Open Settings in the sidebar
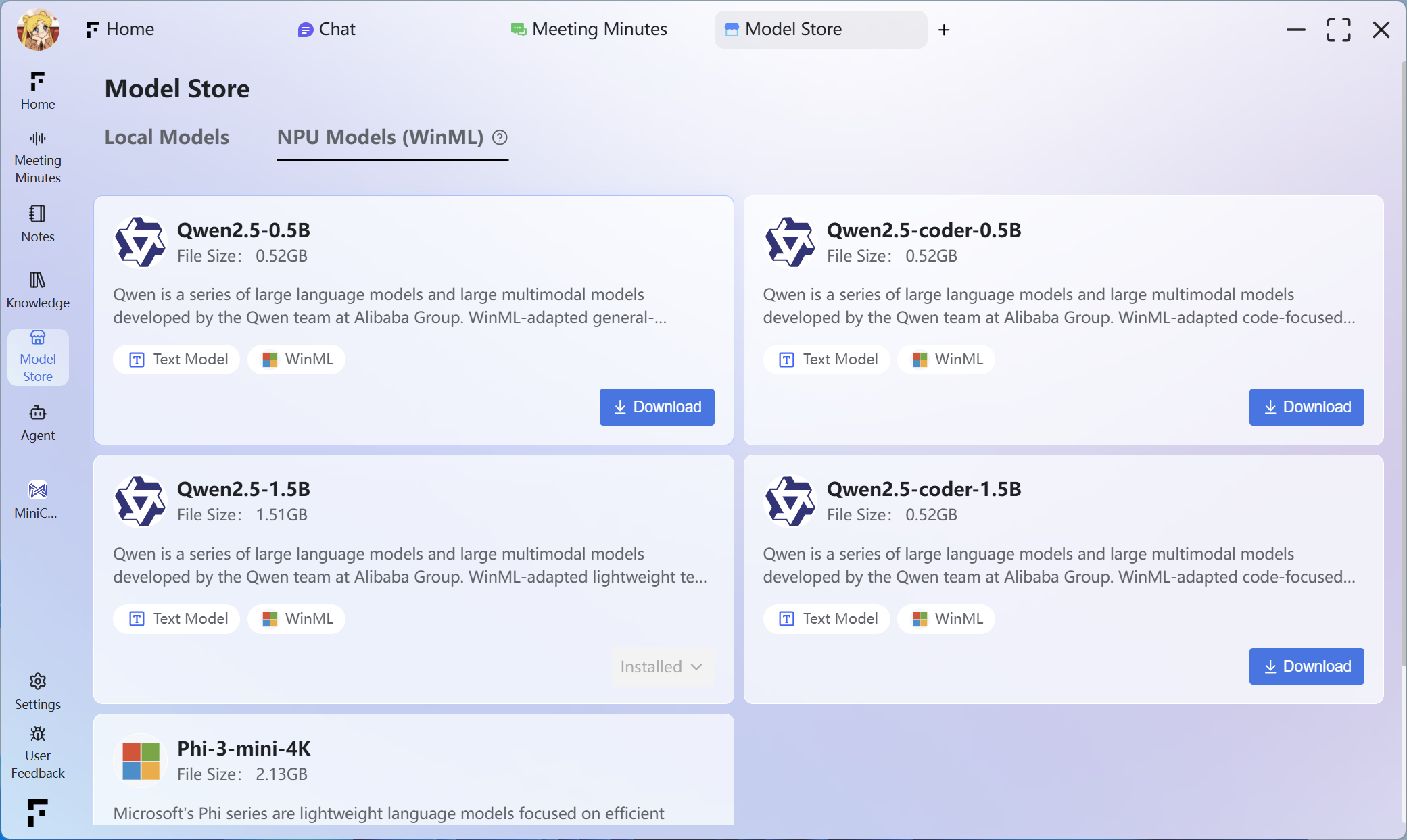This screenshot has width=1407, height=840. [38, 691]
